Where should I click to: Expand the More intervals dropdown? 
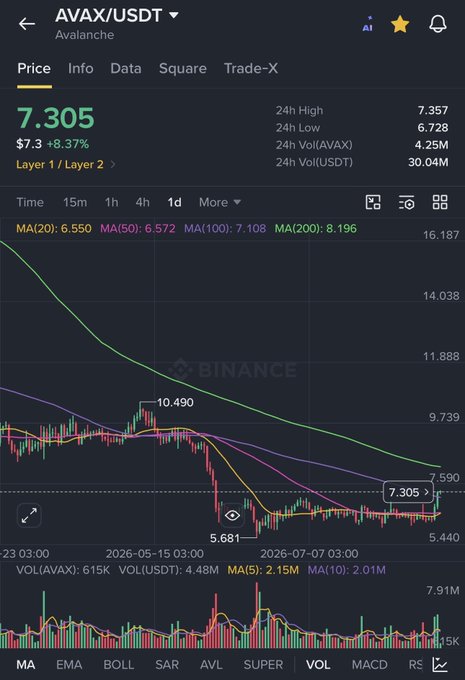coord(220,202)
